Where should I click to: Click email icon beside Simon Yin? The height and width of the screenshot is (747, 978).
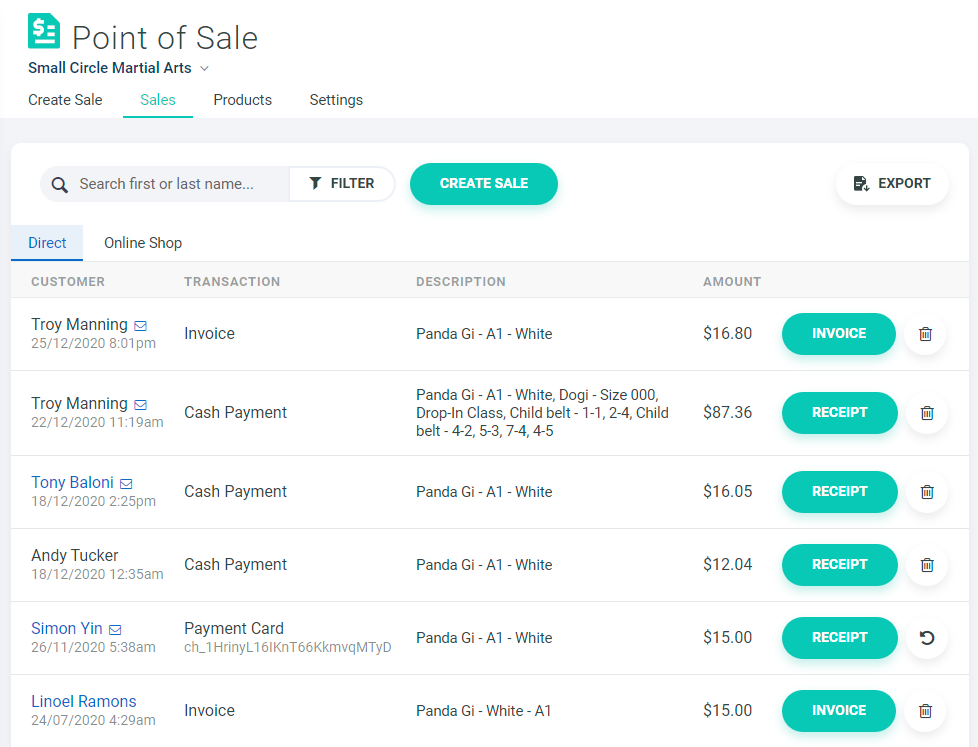pyautogui.click(x=115, y=630)
